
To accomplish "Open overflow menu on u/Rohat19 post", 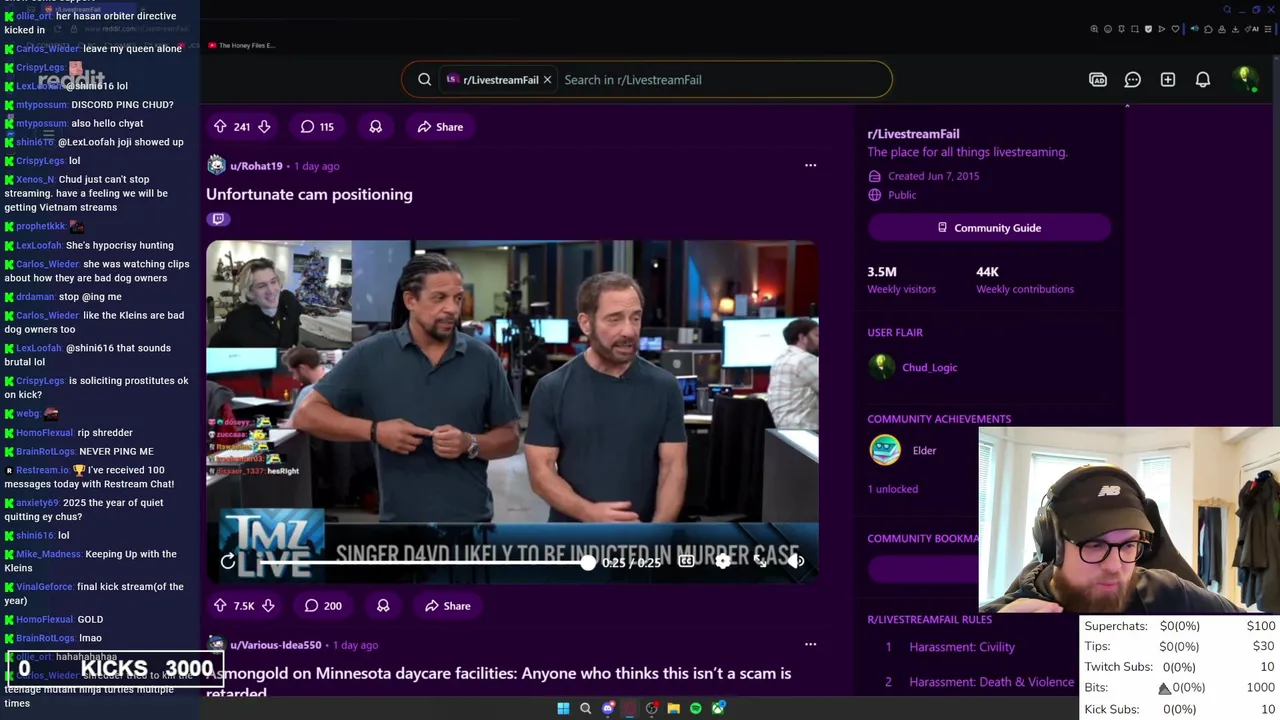I will [x=810, y=165].
